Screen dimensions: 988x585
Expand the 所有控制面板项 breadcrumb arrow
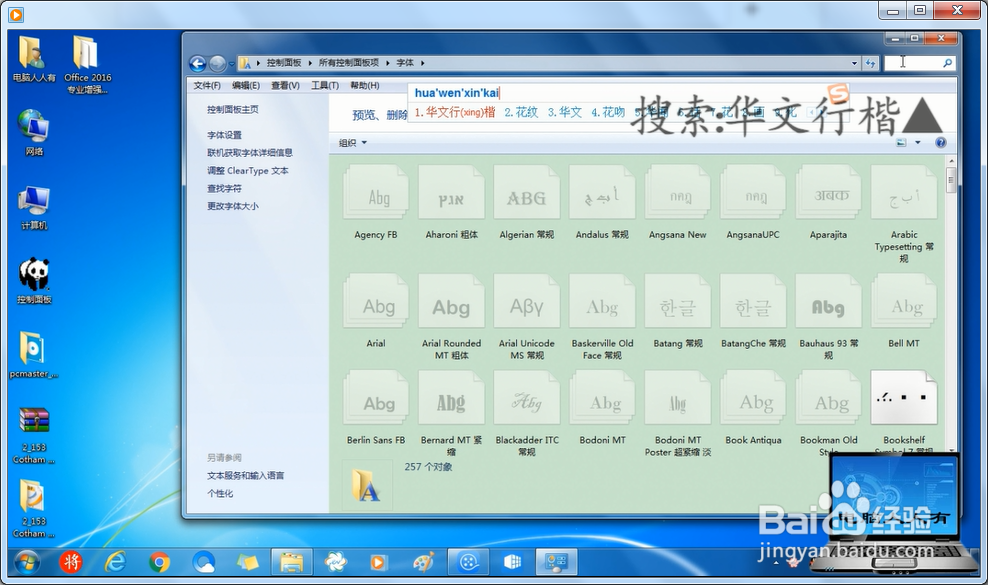pyautogui.click(x=388, y=63)
